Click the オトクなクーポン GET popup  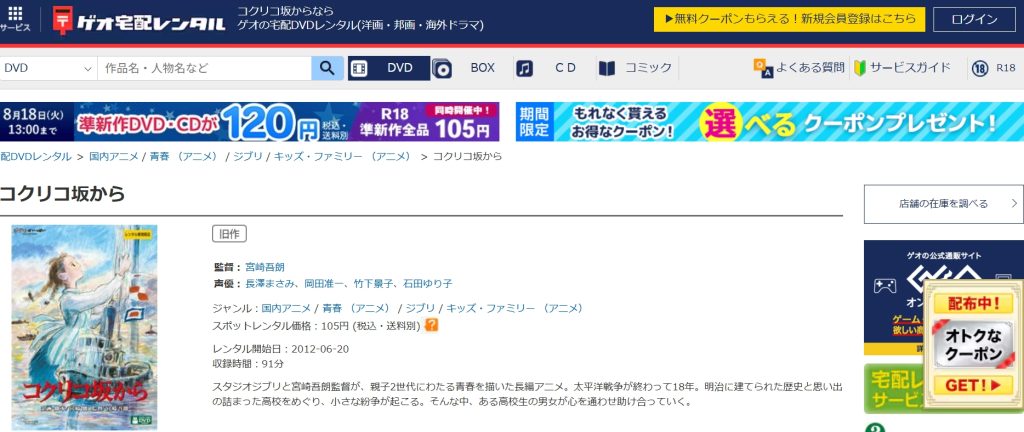[974, 345]
